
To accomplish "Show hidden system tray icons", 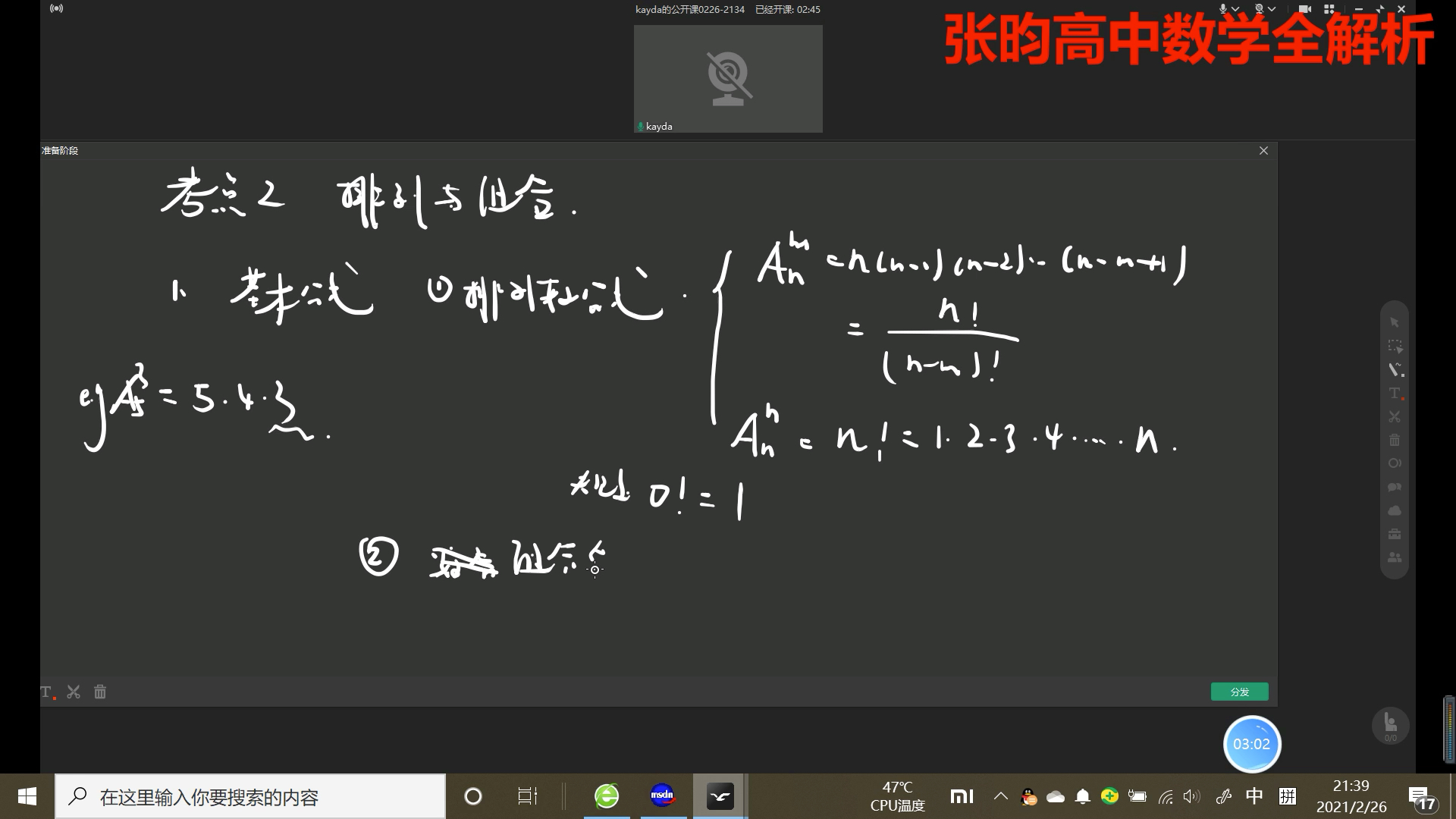I will pos(1001,796).
